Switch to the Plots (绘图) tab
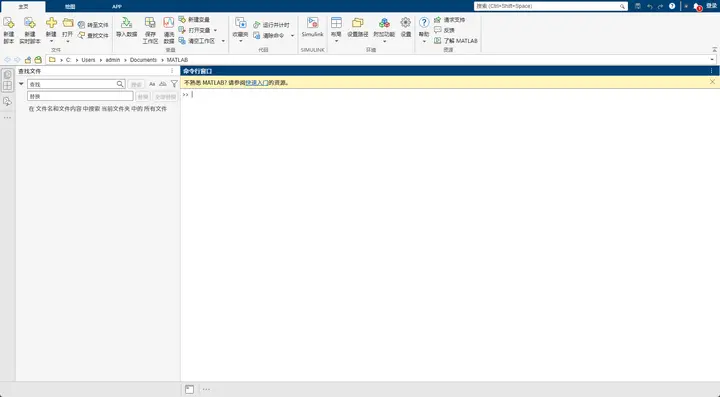This screenshot has width=720, height=397. pyautogui.click(x=70, y=6)
